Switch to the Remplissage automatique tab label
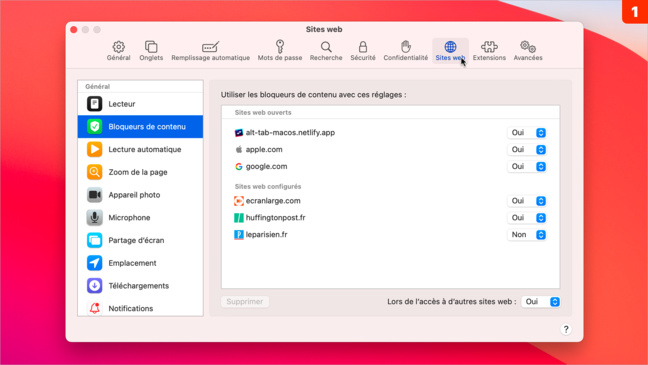This screenshot has height=365, width=648. 210,58
